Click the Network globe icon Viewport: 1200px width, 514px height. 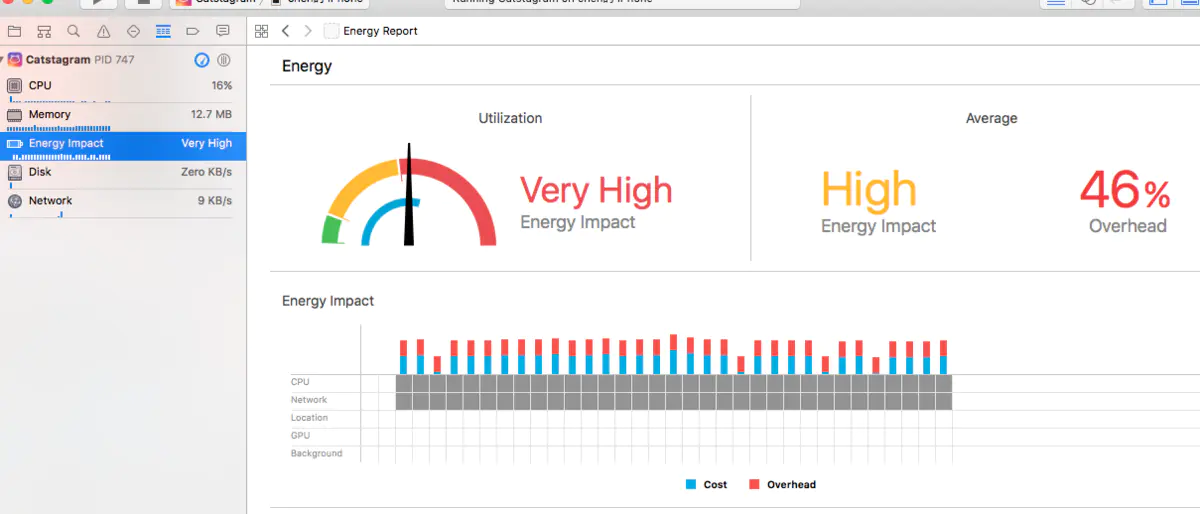coord(14,201)
